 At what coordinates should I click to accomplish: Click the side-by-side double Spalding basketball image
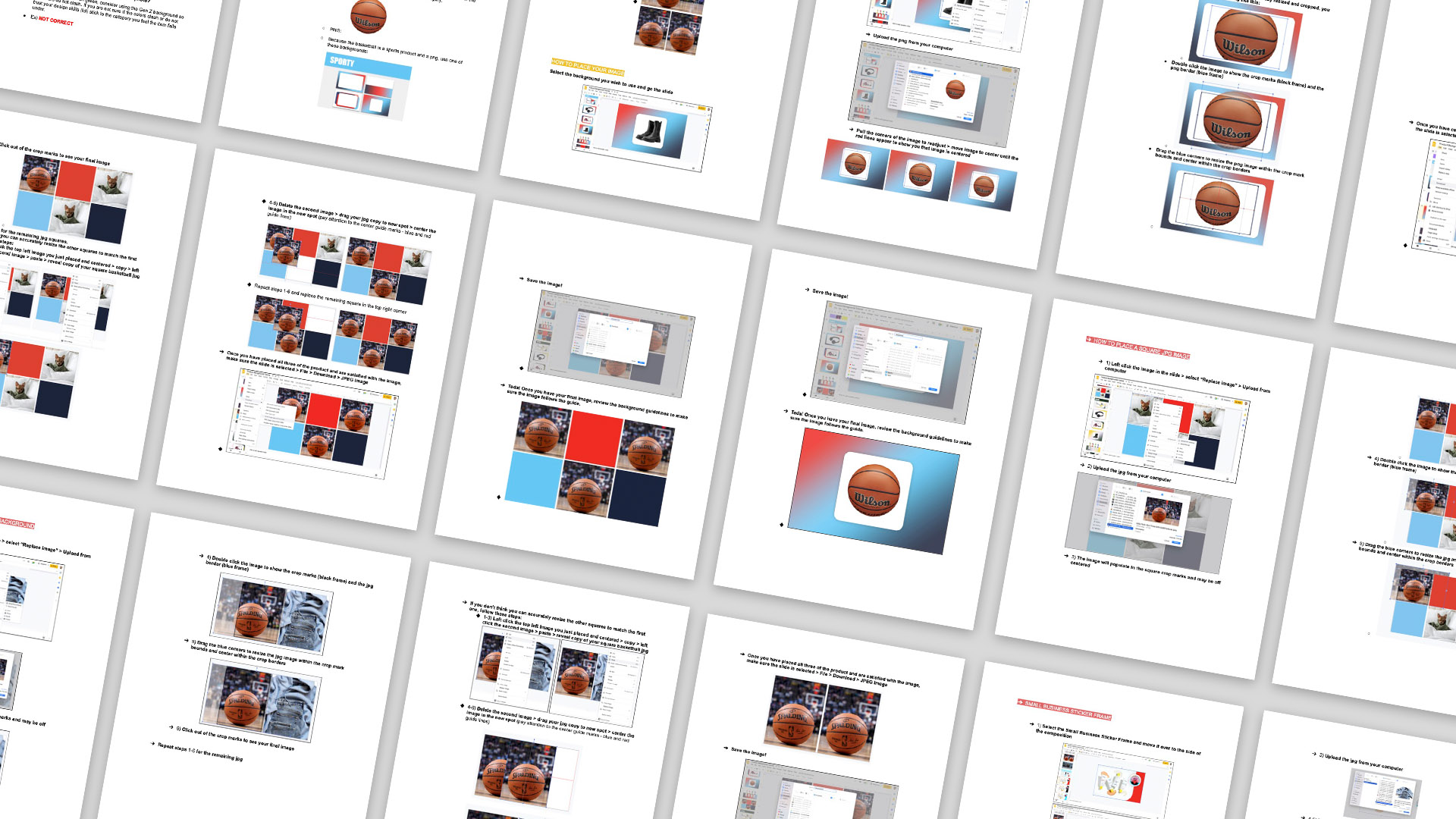coord(822,719)
